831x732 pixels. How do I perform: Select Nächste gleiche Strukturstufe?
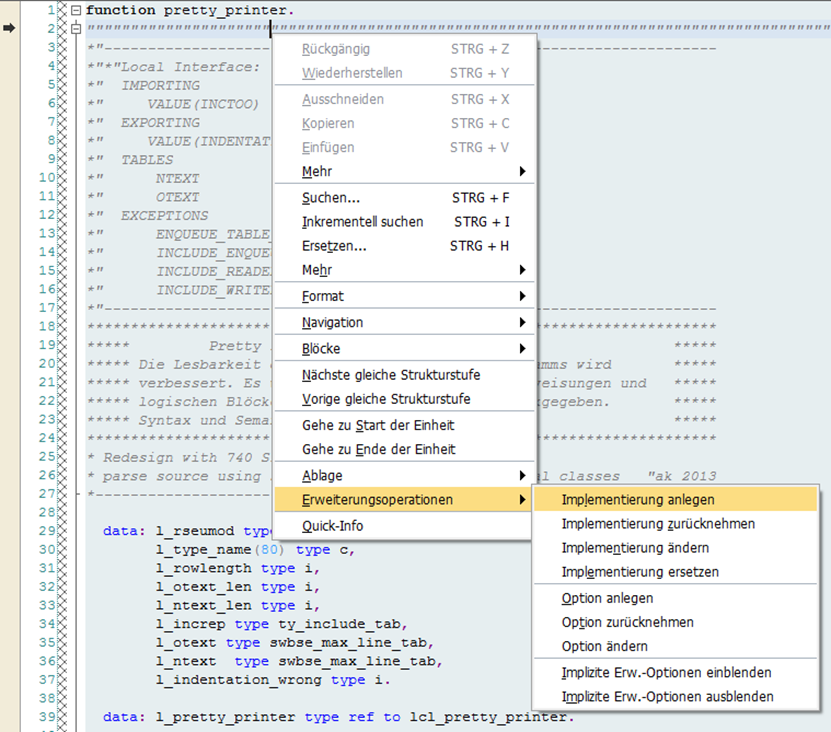click(405, 375)
